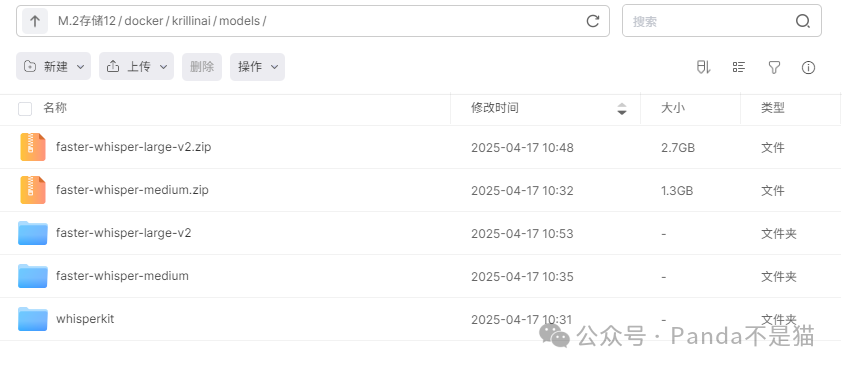Click the whisperkit folder icon
Viewport: 842px width, 370px height.
pyautogui.click(x=33, y=319)
